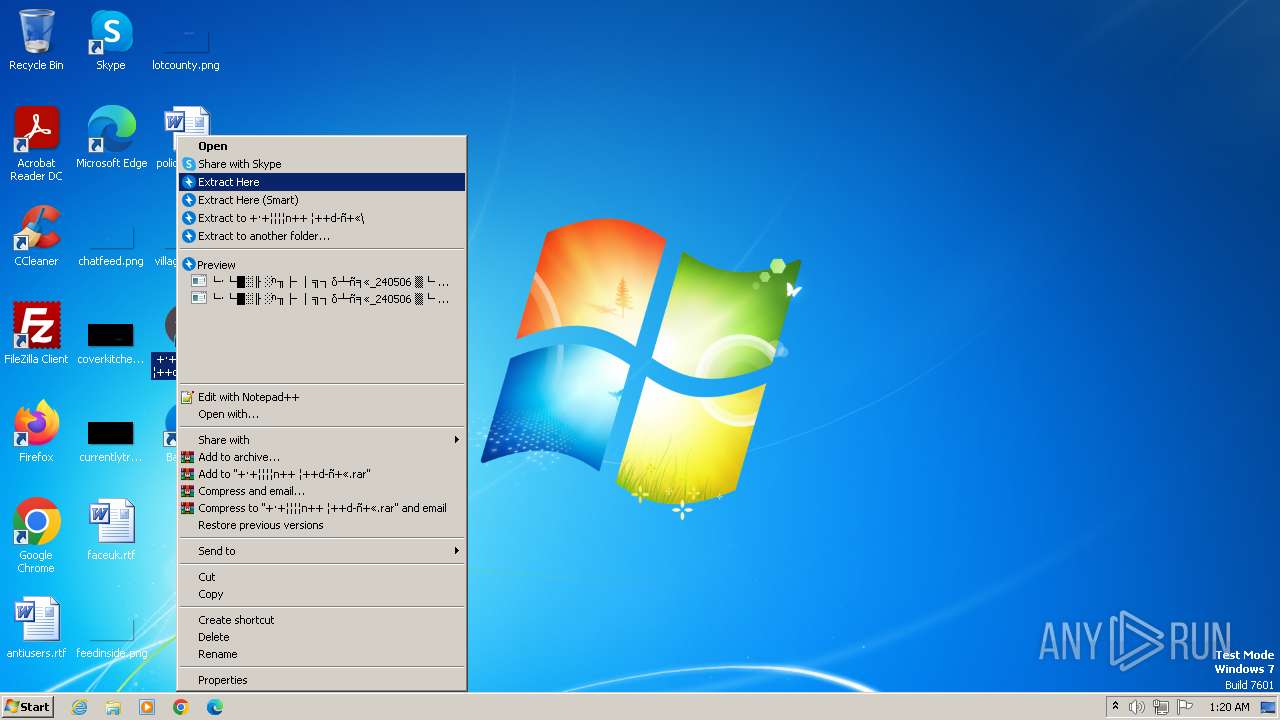This screenshot has height=720, width=1280.
Task: Select Restore previous versions
Action: point(322,525)
